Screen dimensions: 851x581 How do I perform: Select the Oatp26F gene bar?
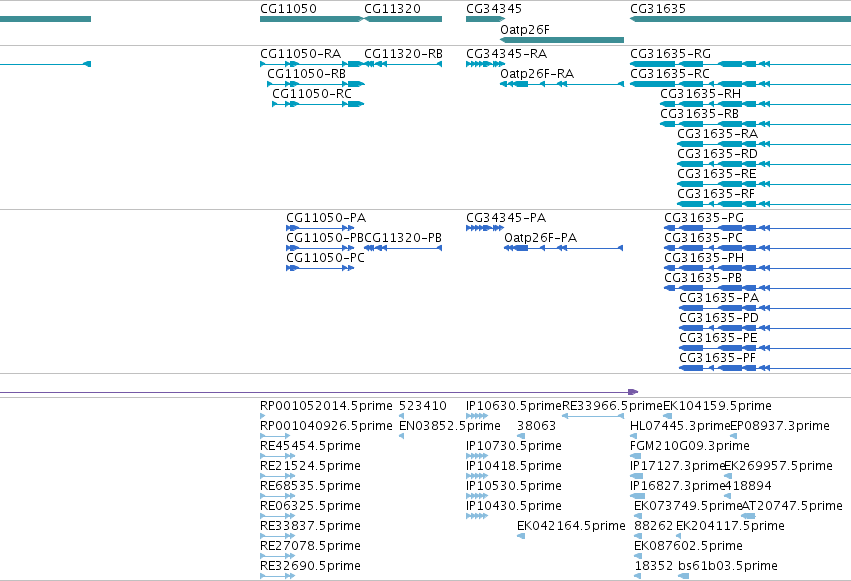(x=562, y=40)
